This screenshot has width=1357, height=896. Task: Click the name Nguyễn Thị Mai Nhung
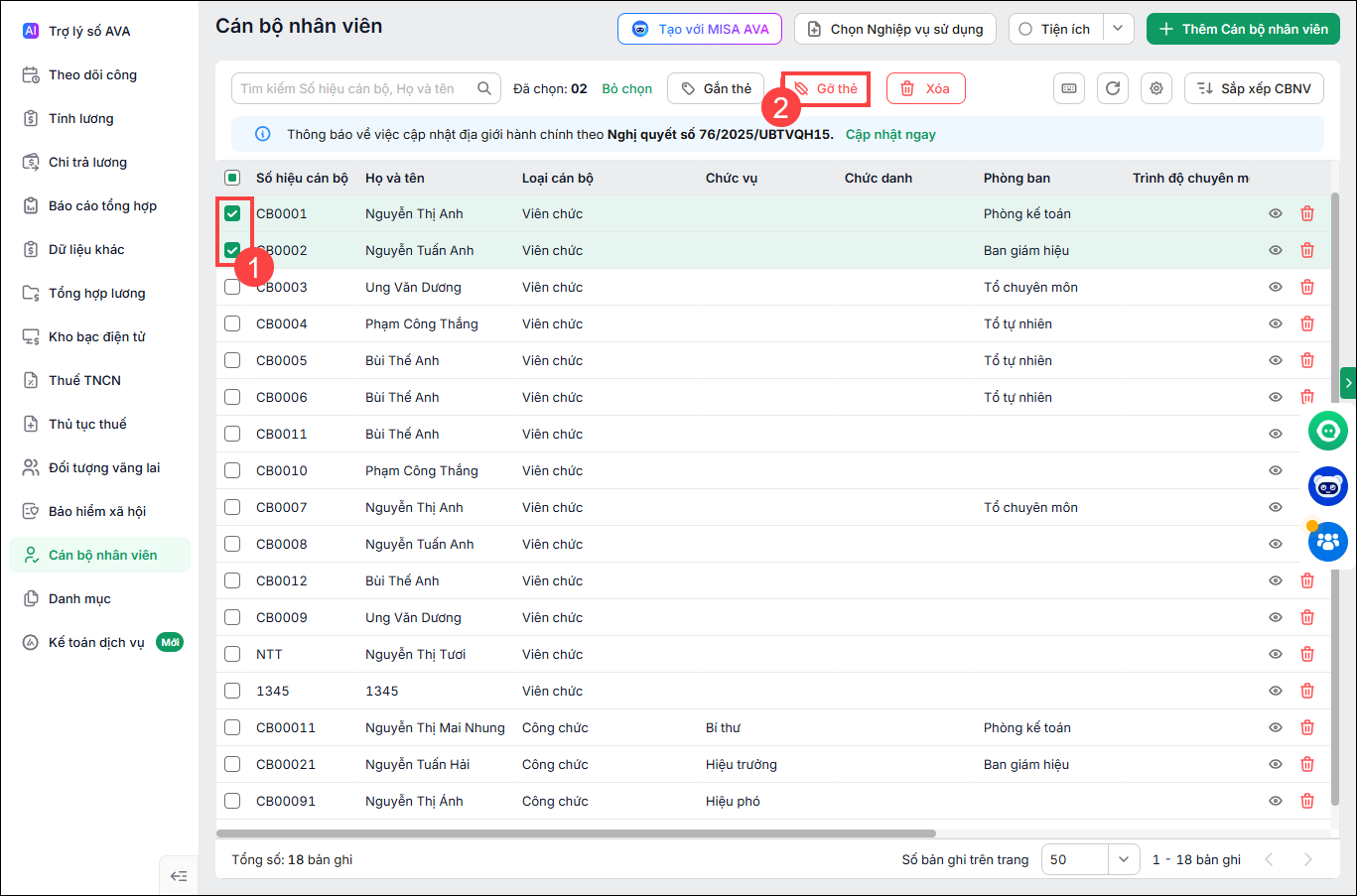click(435, 727)
